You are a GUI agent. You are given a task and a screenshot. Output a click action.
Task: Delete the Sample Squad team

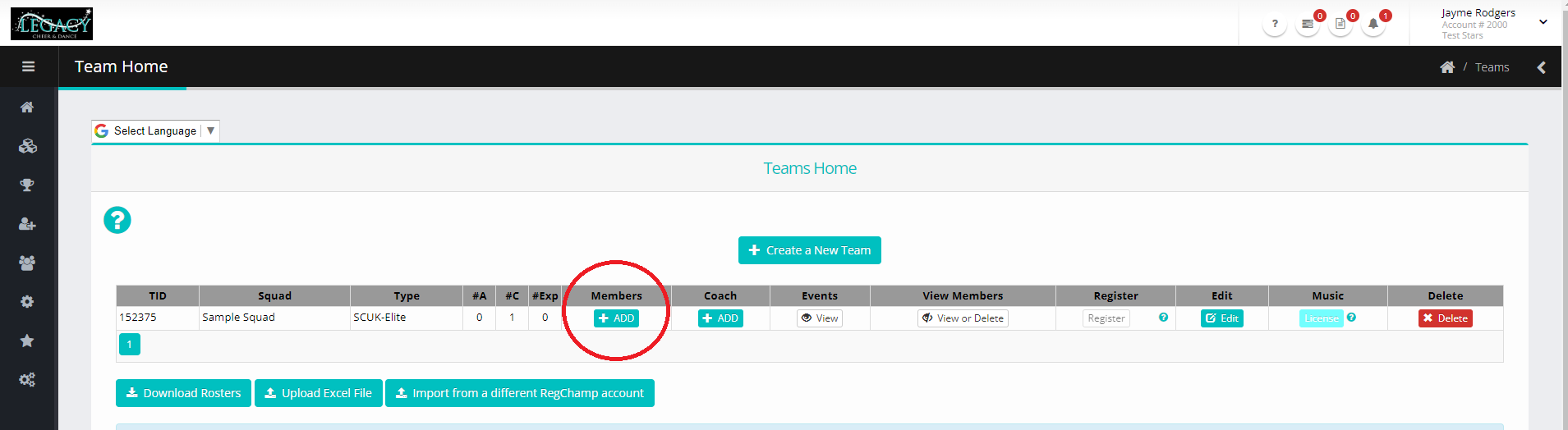tap(1446, 318)
